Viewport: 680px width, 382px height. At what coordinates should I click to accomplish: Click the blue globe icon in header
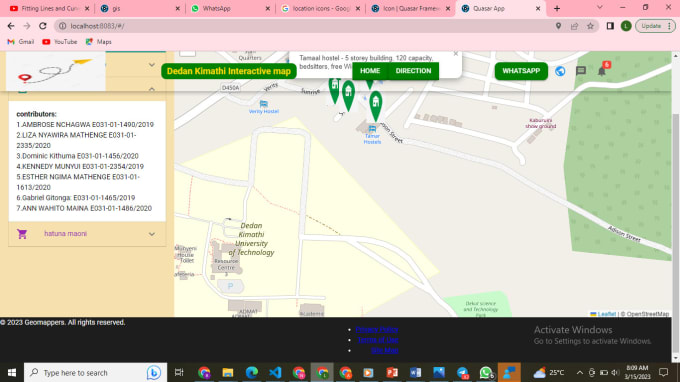[560, 71]
